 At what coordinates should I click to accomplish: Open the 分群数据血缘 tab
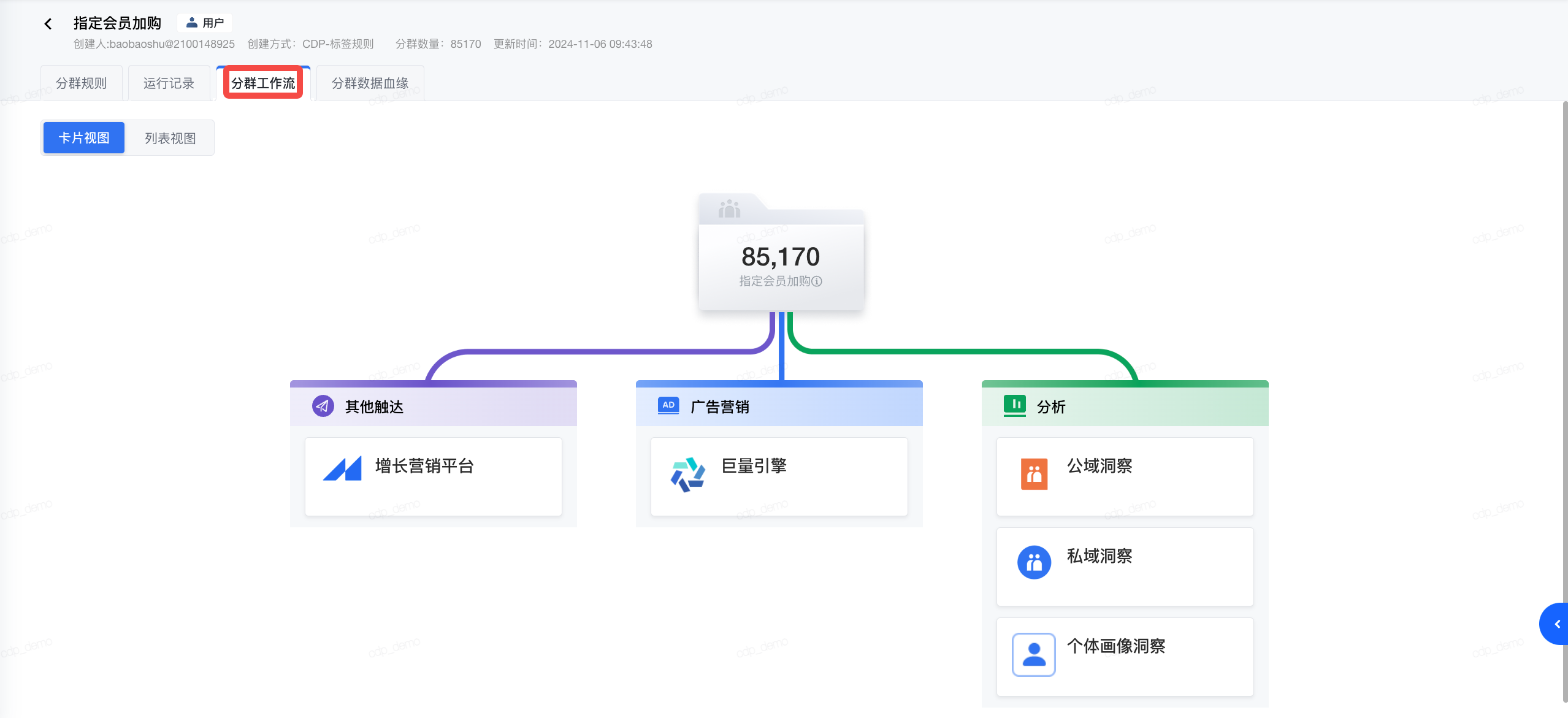coord(370,83)
